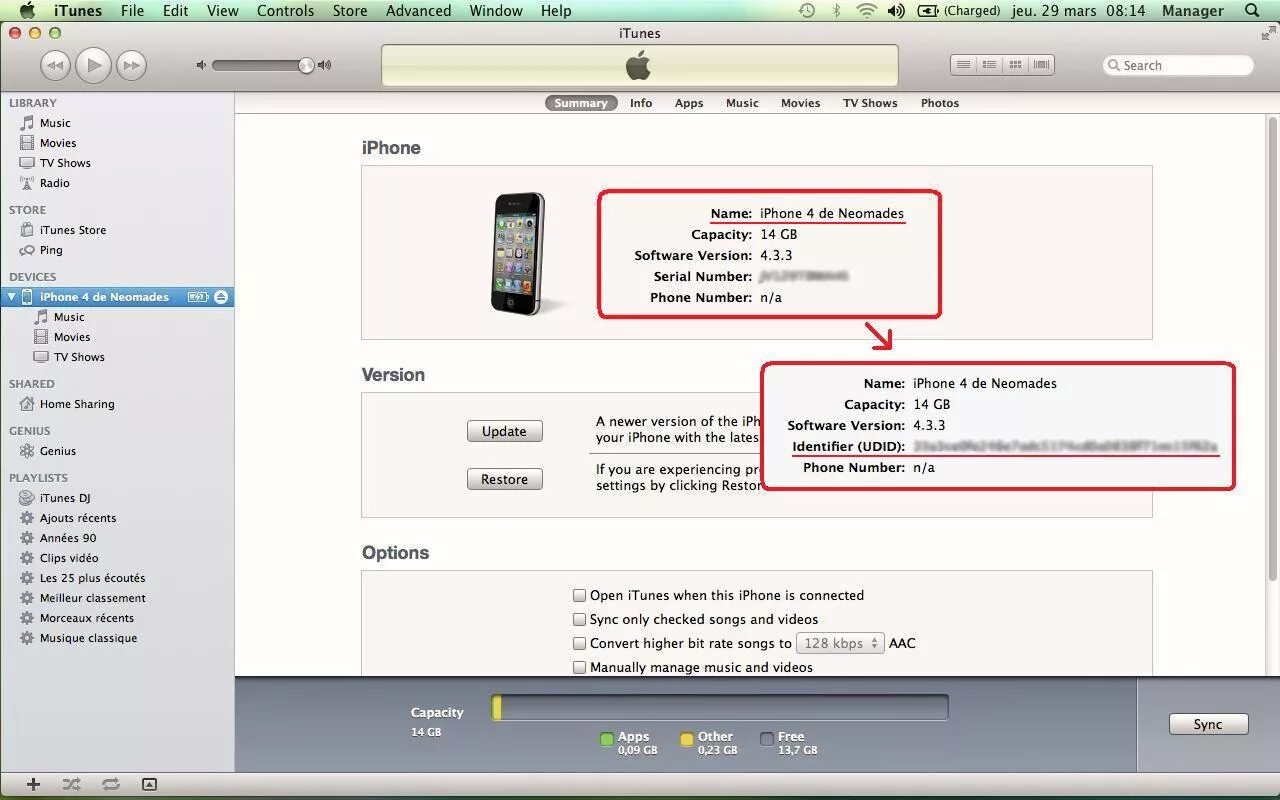Screen dimensions: 1280x800
Task: Click the high volume speaker icon
Action: pyautogui.click(x=324, y=65)
